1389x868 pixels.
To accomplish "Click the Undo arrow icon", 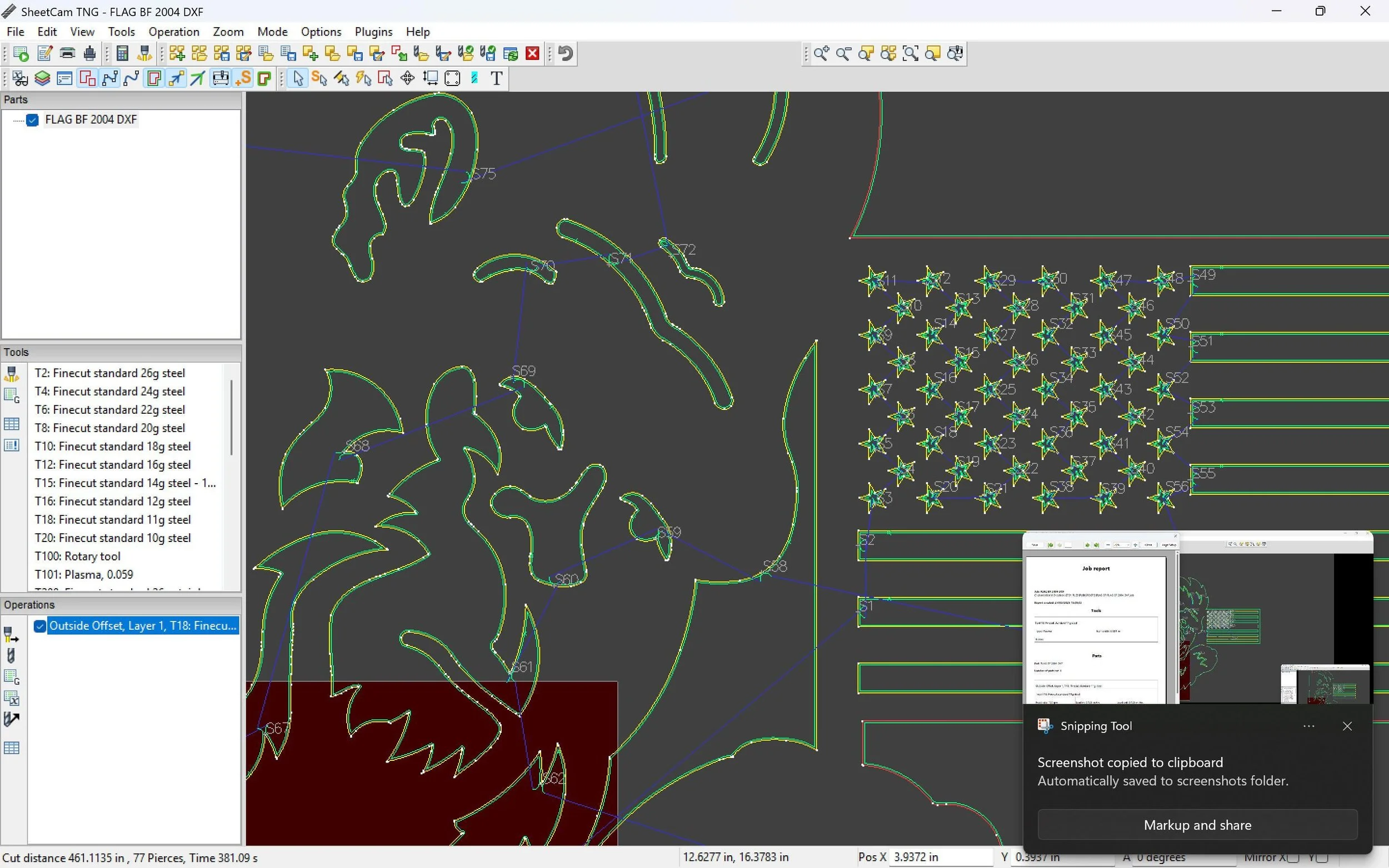I will click(x=566, y=53).
